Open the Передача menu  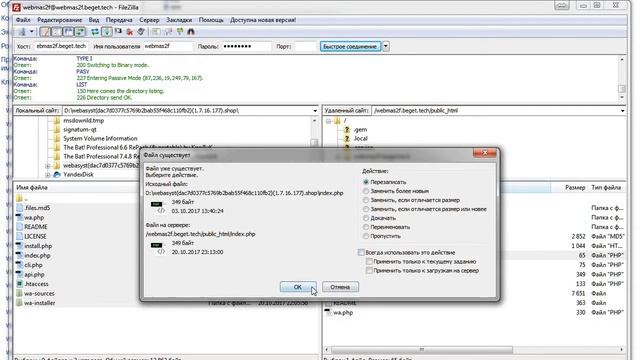click(x=119, y=20)
